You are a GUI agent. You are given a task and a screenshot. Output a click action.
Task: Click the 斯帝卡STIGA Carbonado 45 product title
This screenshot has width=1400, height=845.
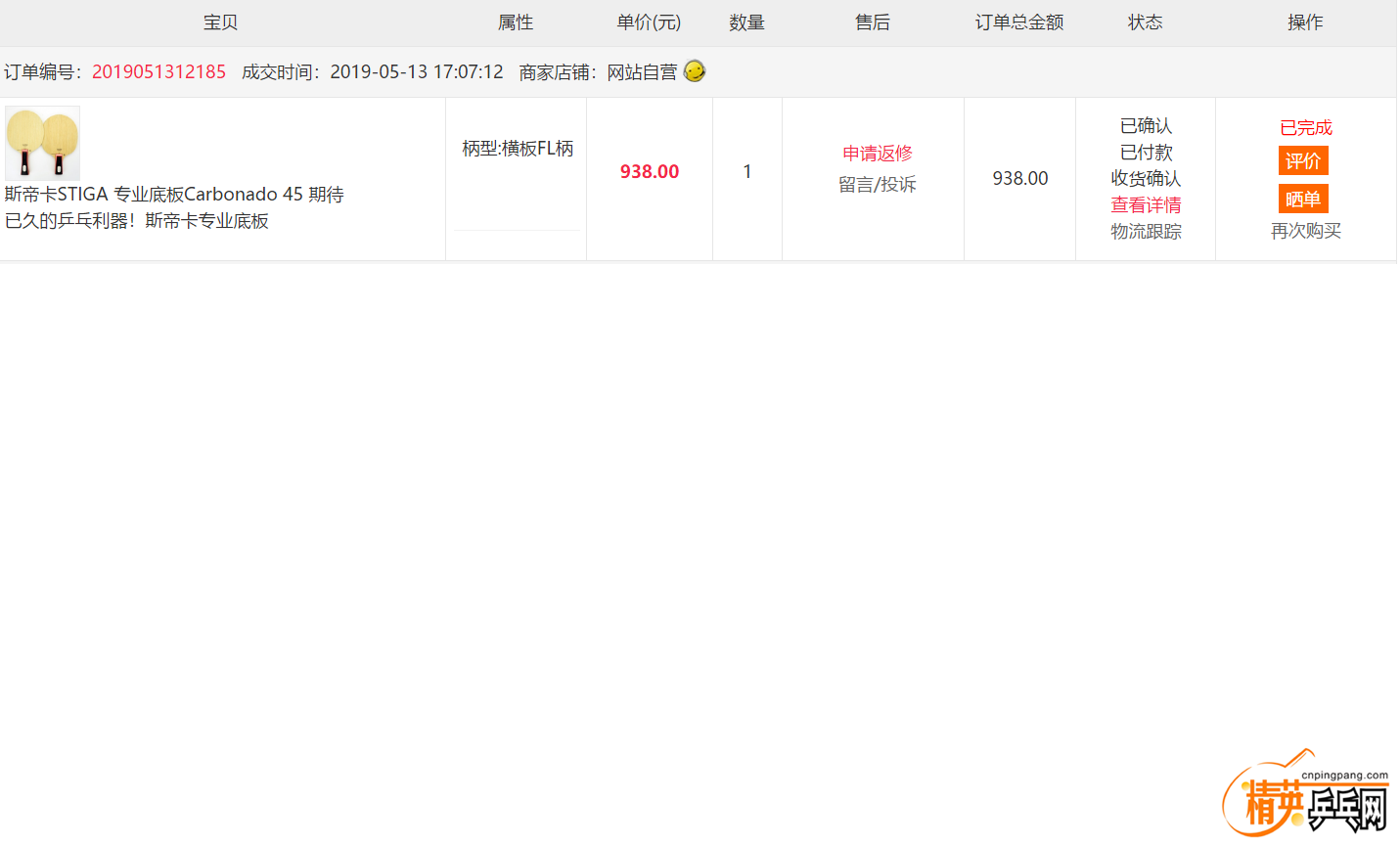pos(174,207)
